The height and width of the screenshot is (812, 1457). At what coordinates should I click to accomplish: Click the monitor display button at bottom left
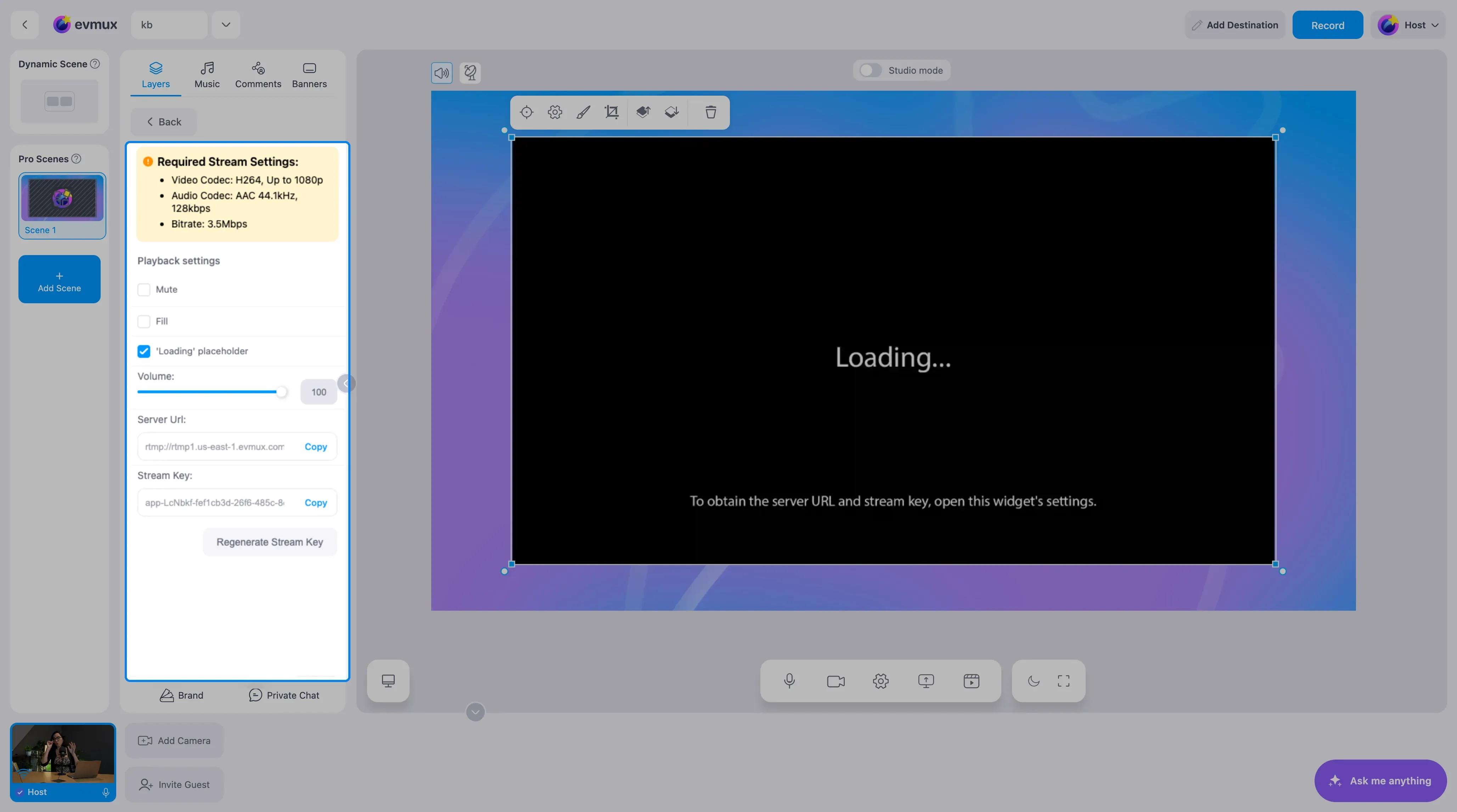pyautogui.click(x=388, y=681)
